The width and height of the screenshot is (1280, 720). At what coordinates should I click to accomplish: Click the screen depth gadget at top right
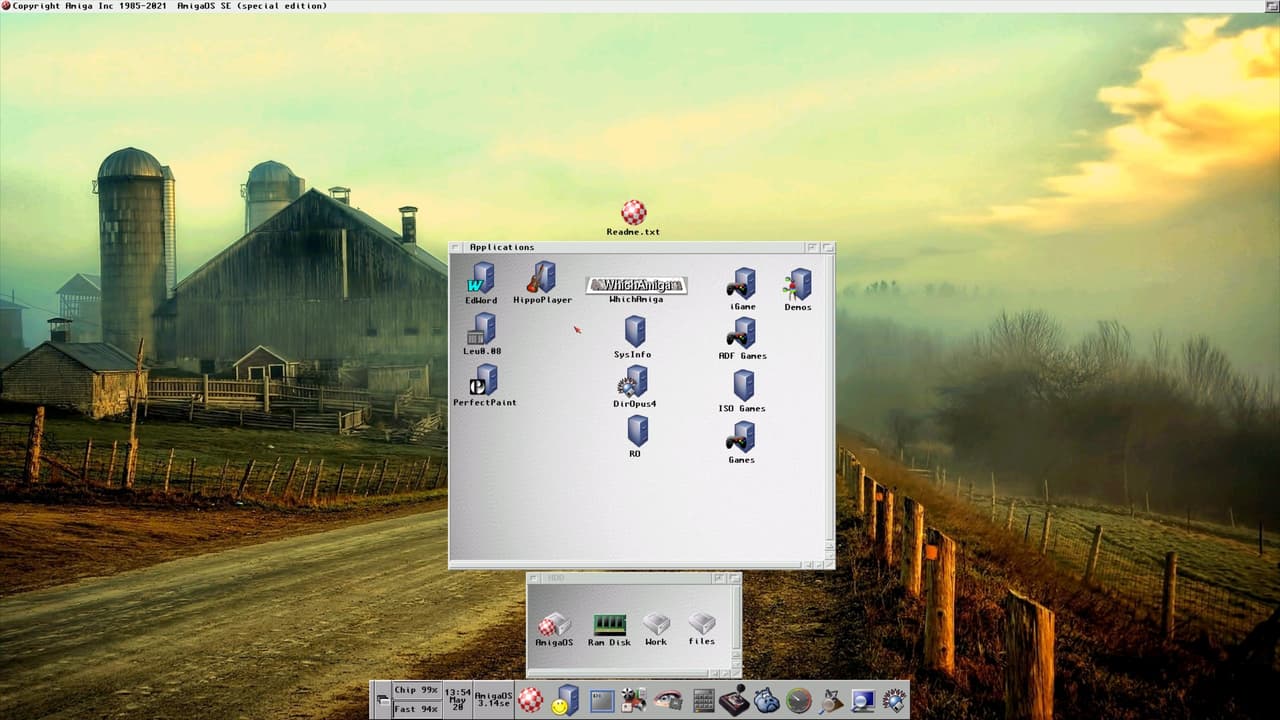[1270, 6]
